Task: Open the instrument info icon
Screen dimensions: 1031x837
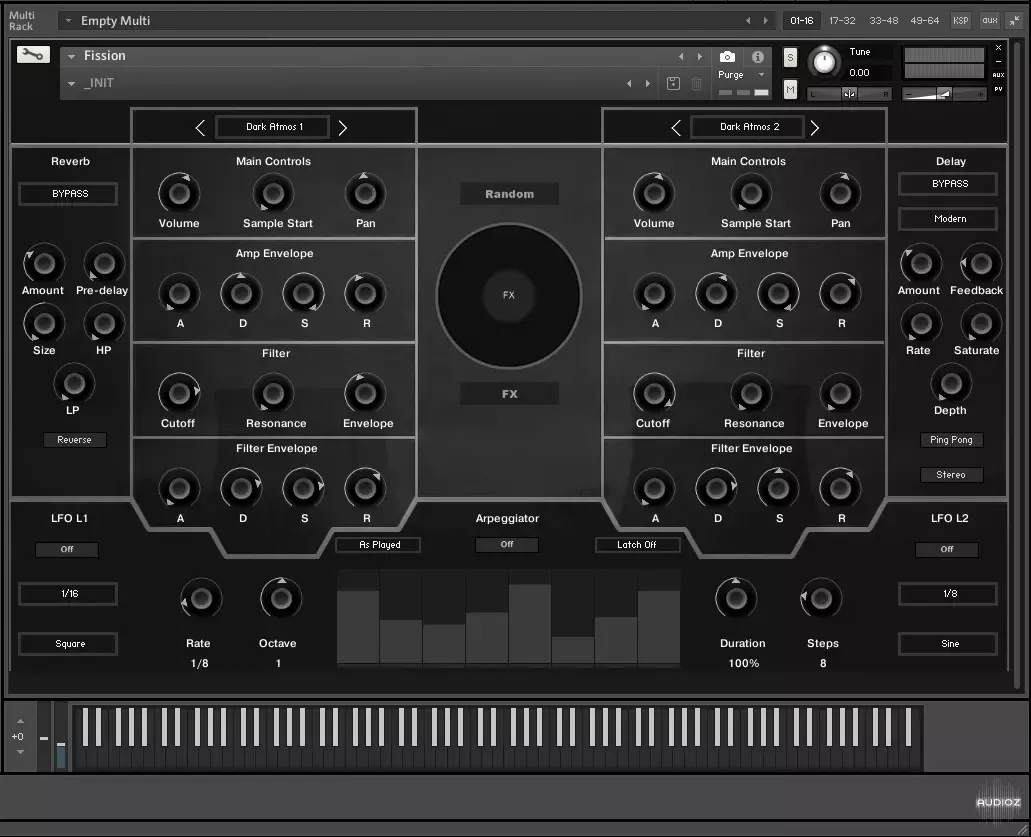Action: (x=757, y=57)
